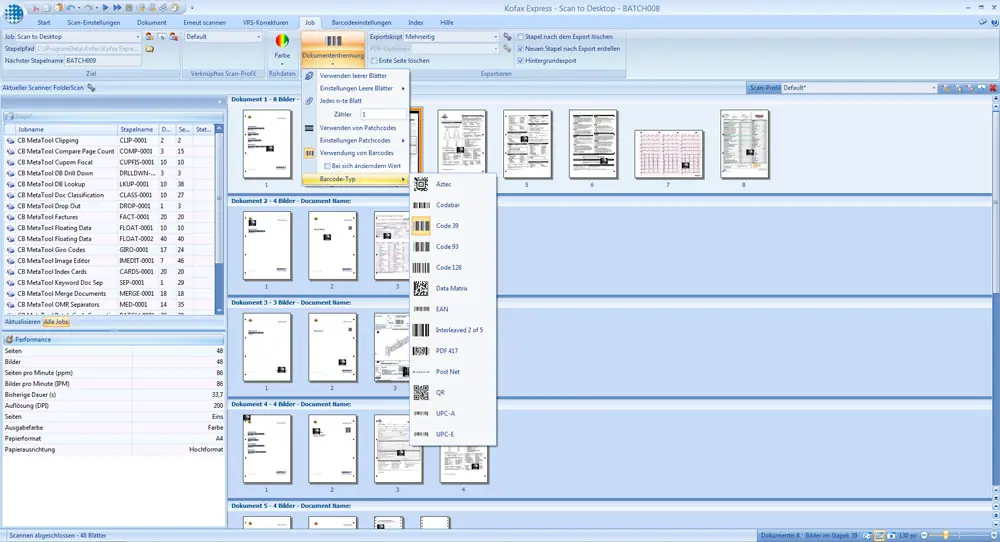1000x542 pixels.
Task: Toggle Verwendung von Barcodes option
Action: click(x=355, y=153)
